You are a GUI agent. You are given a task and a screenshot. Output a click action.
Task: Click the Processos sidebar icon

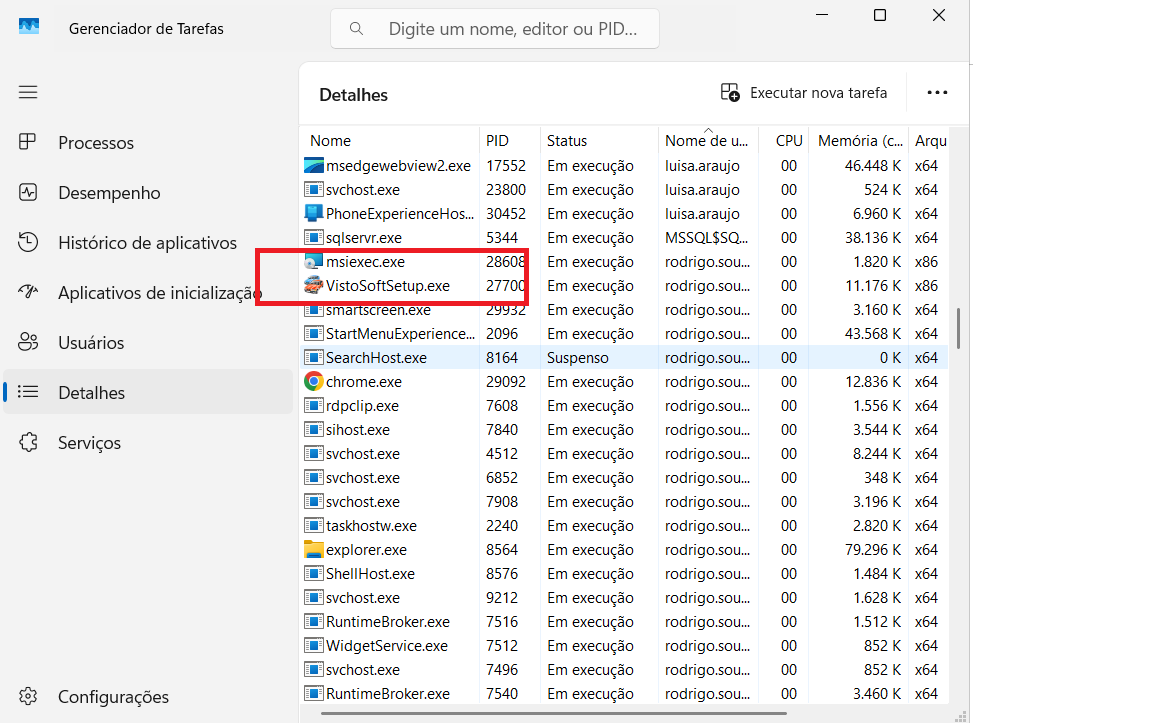28,143
